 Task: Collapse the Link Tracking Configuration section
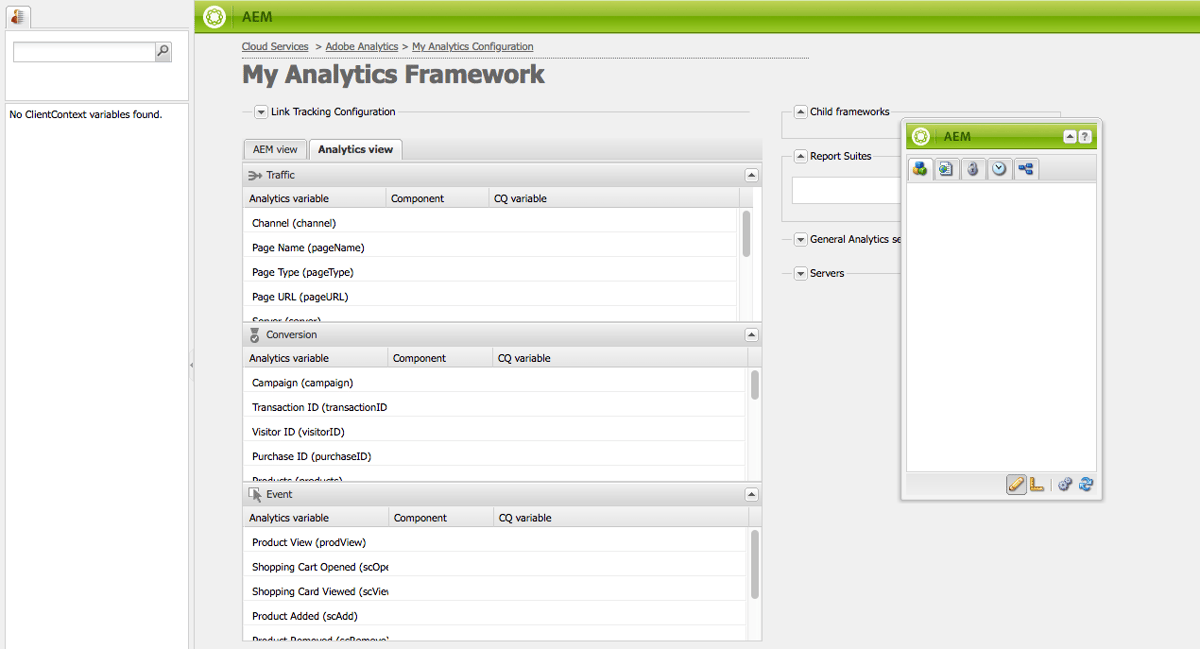pyautogui.click(x=261, y=112)
